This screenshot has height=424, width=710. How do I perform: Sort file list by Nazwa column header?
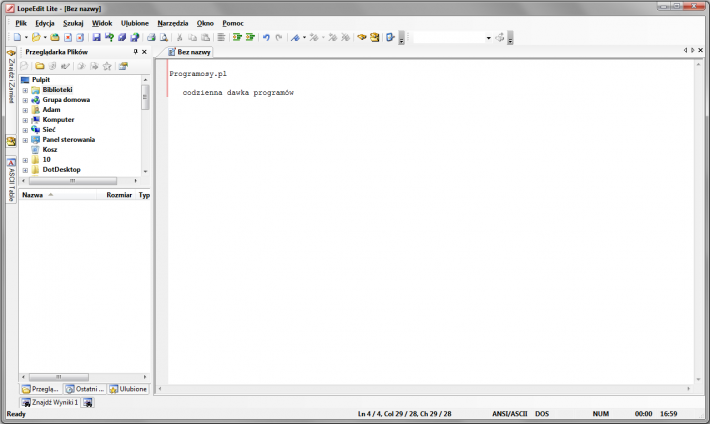point(58,195)
